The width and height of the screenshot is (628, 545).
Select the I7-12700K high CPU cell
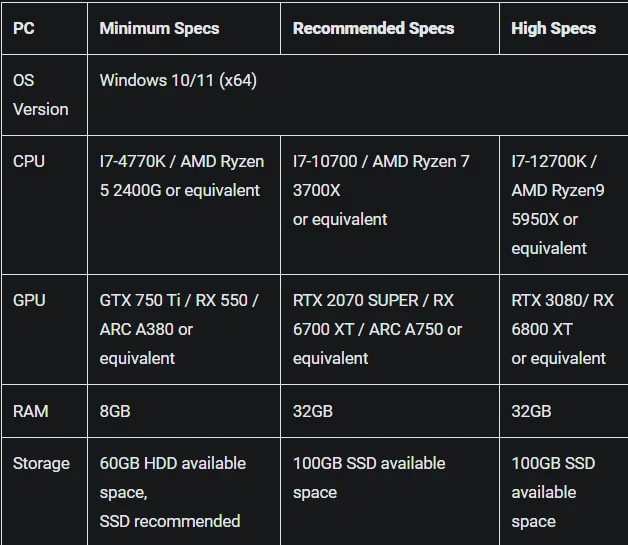coord(564,205)
